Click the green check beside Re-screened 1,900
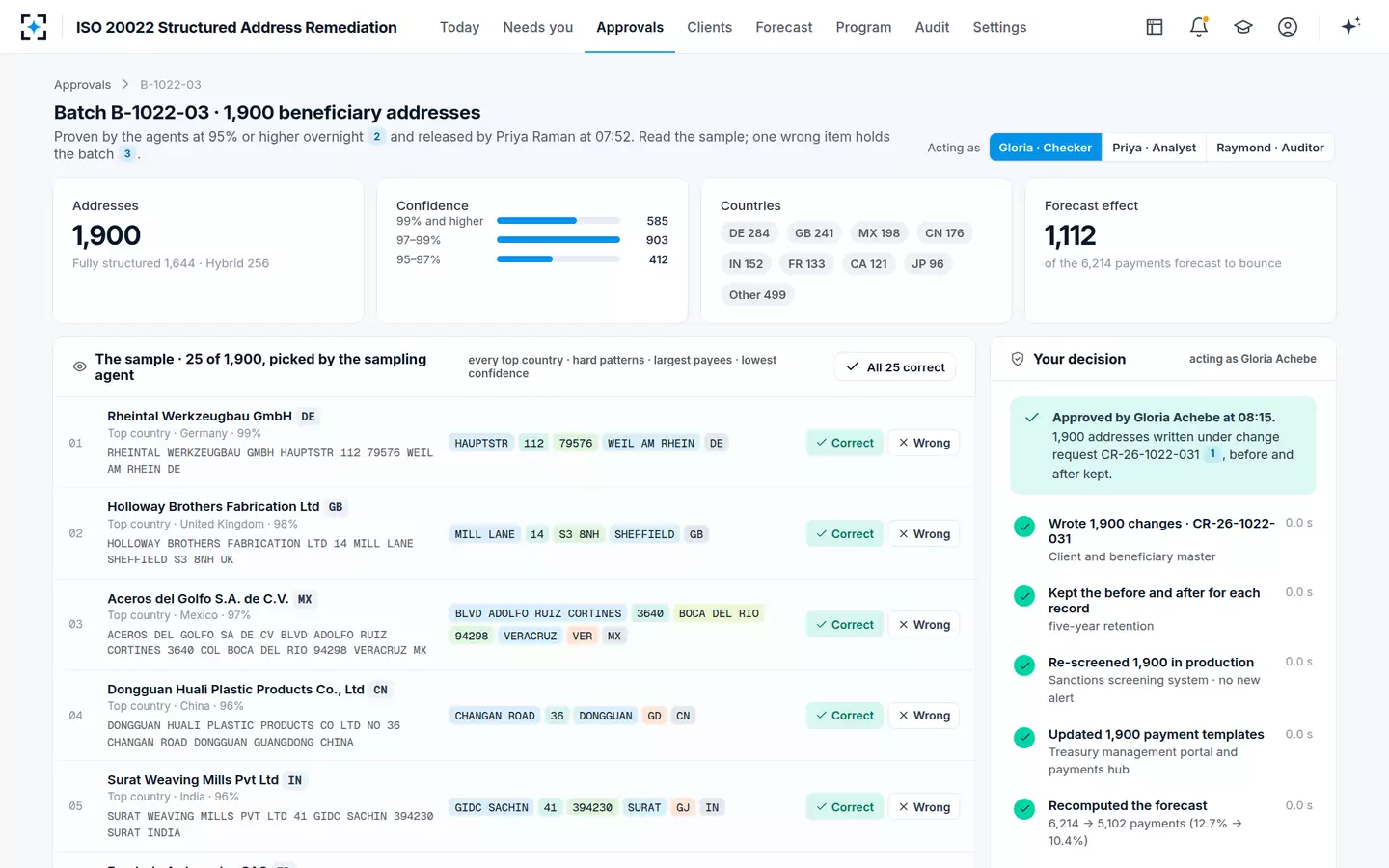1389x868 pixels. click(1024, 665)
